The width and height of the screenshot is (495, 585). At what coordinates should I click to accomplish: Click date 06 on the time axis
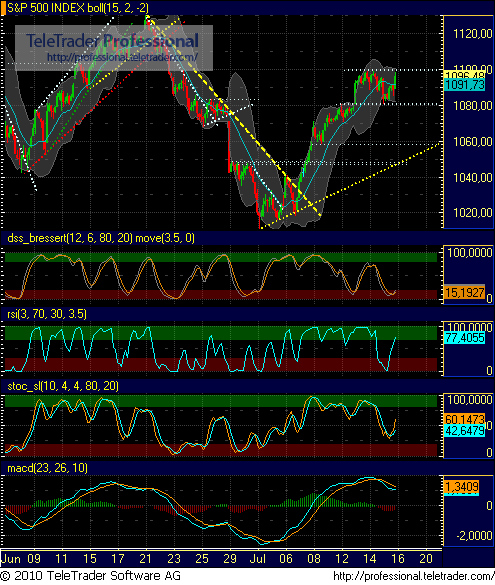click(286, 559)
